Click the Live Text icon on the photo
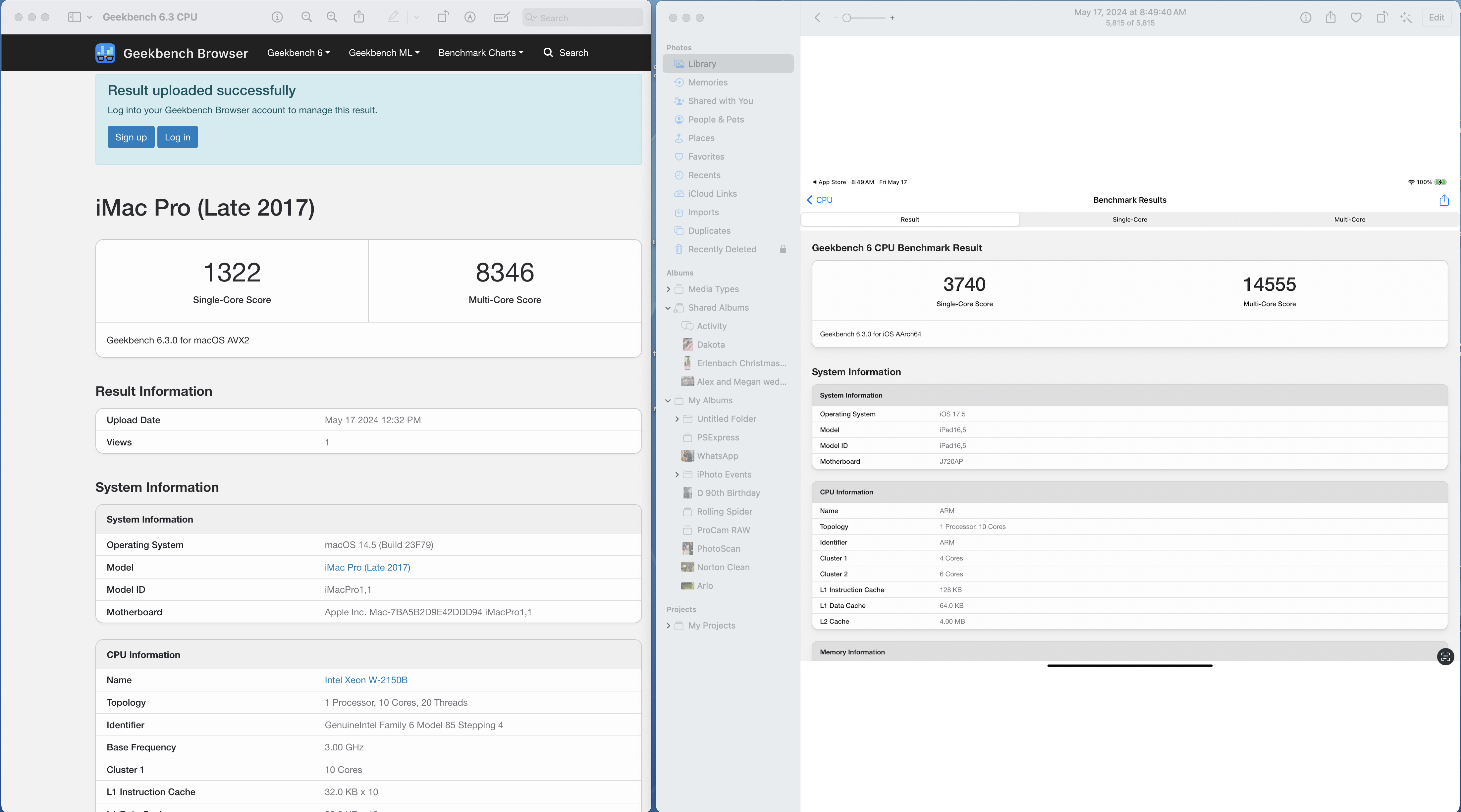Viewport: 1461px width, 812px height. coord(1445,657)
